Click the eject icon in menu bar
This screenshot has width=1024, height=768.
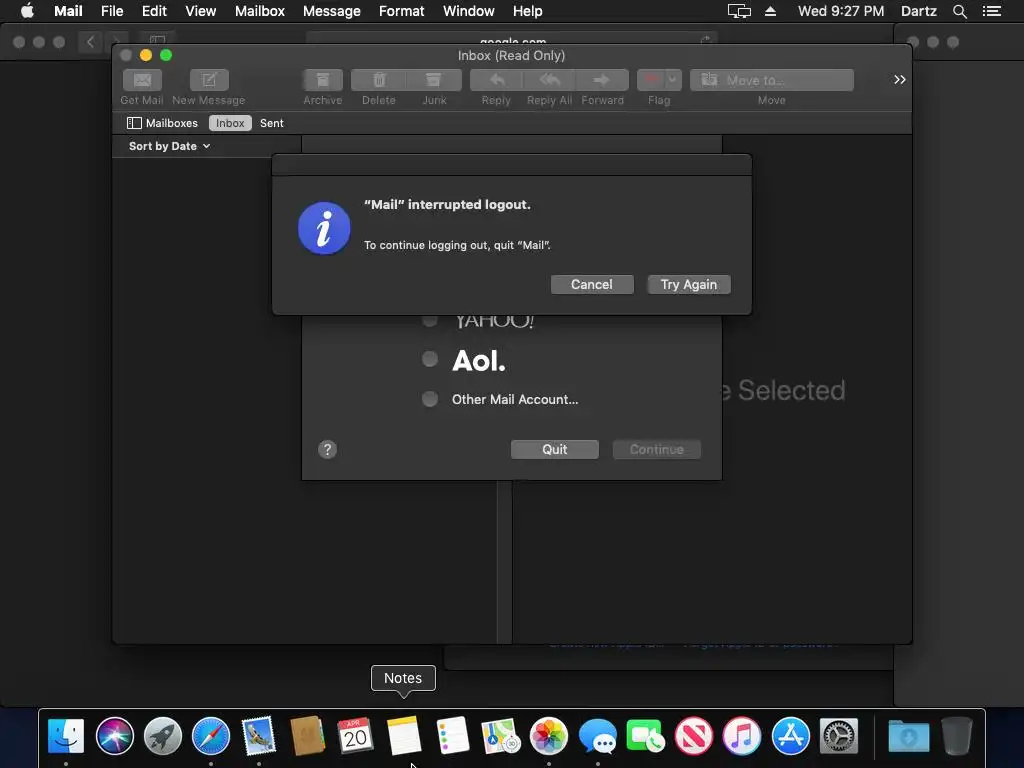point(771,11)
